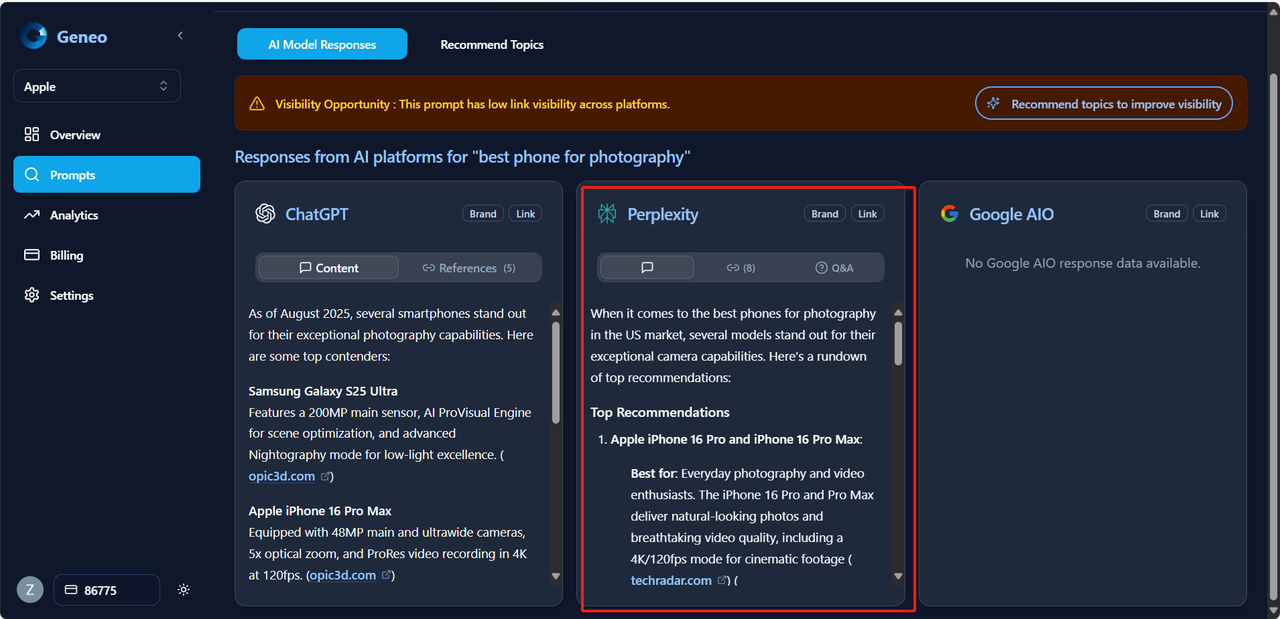This screenshot has height=619, width=1280.
Task: Click the Link tag on Perplexity card
Action: [x=868, y=214]
